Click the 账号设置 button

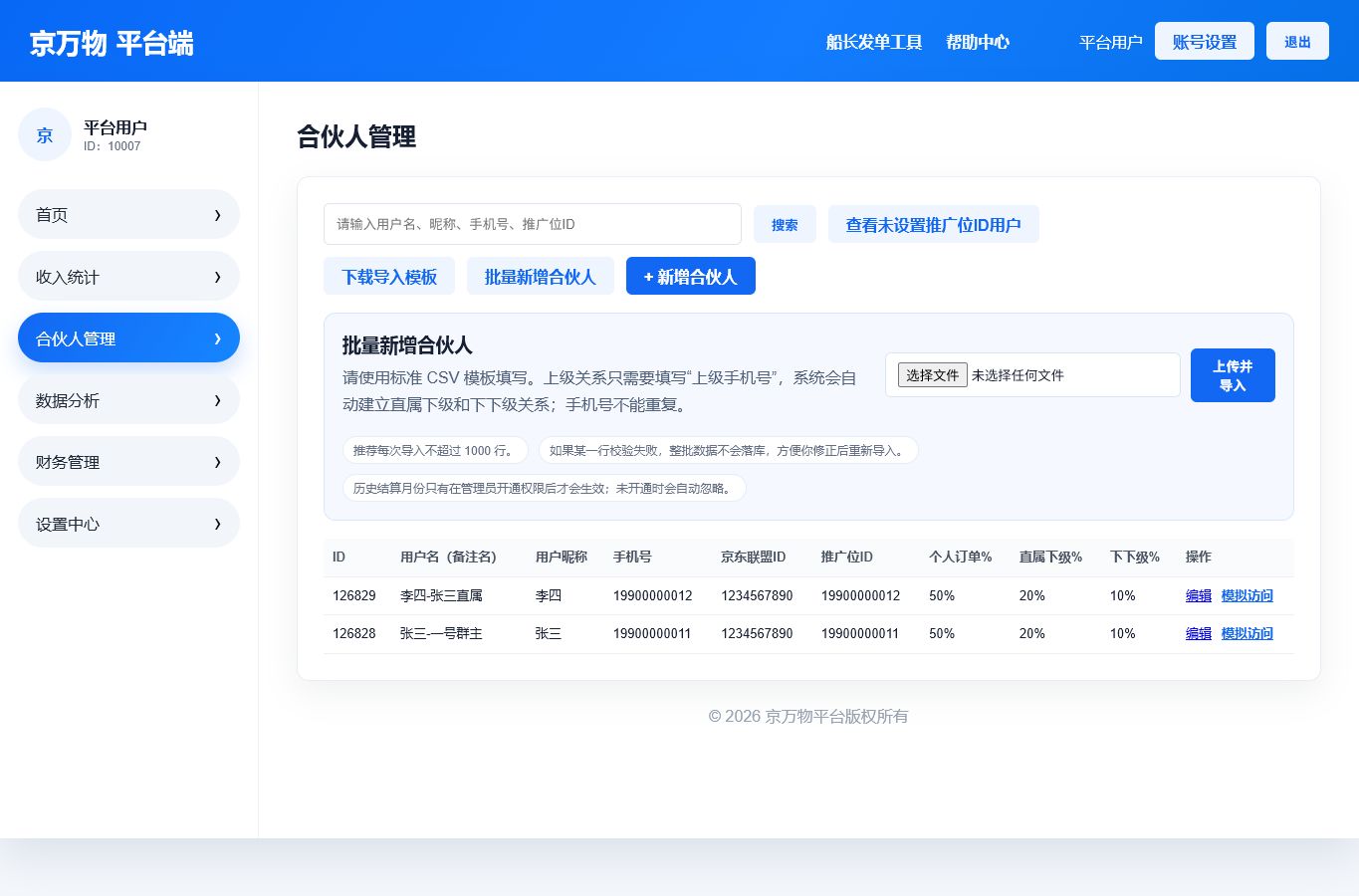tap(1205, 42)
